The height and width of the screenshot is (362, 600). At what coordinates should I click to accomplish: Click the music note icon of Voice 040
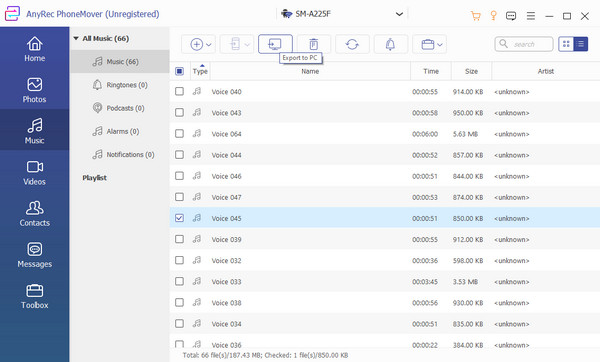coord(197,91)
